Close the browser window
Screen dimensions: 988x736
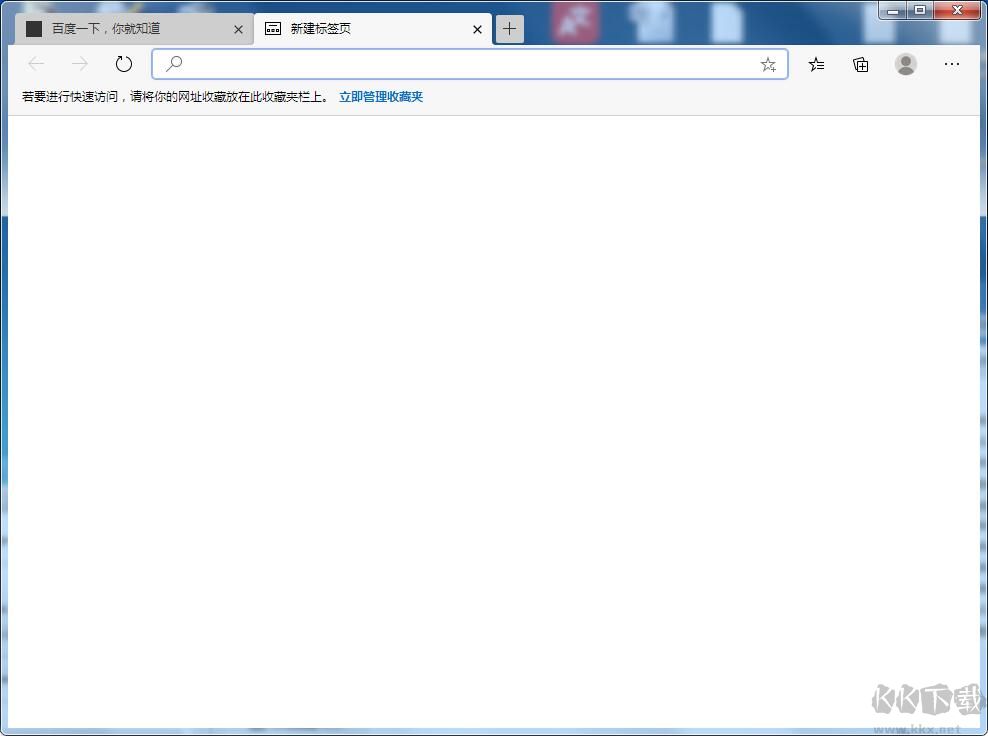click(957, 10)
